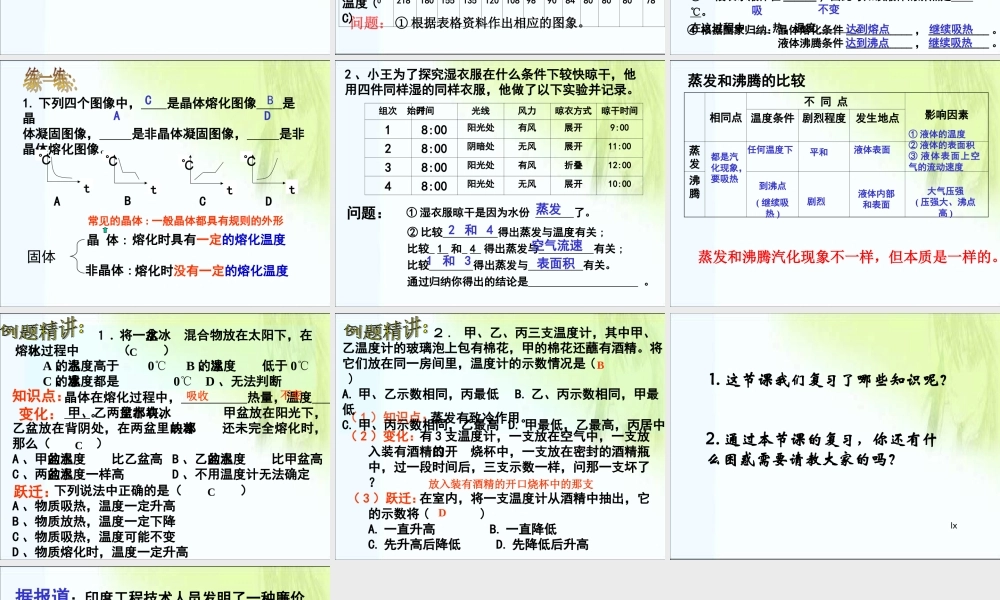Click the 剧烈程度 column header

pyautogui.click(x=824, y=118)
